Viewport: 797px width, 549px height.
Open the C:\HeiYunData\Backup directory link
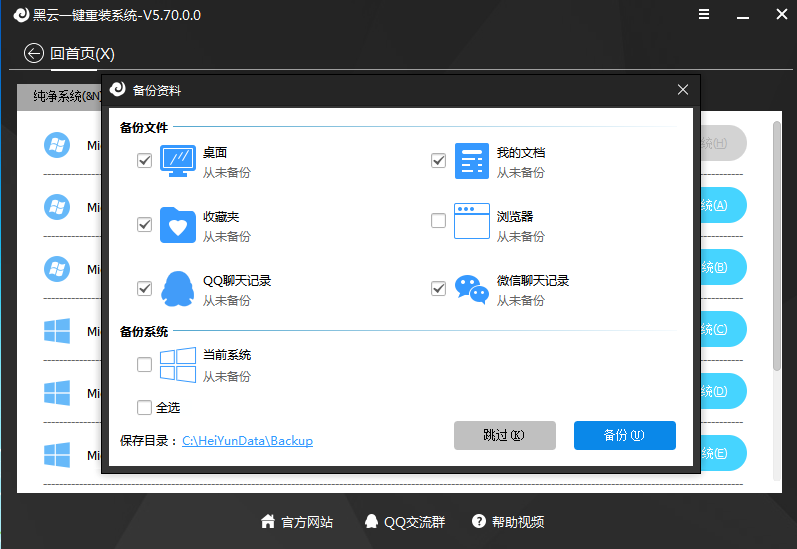point(247,440)
